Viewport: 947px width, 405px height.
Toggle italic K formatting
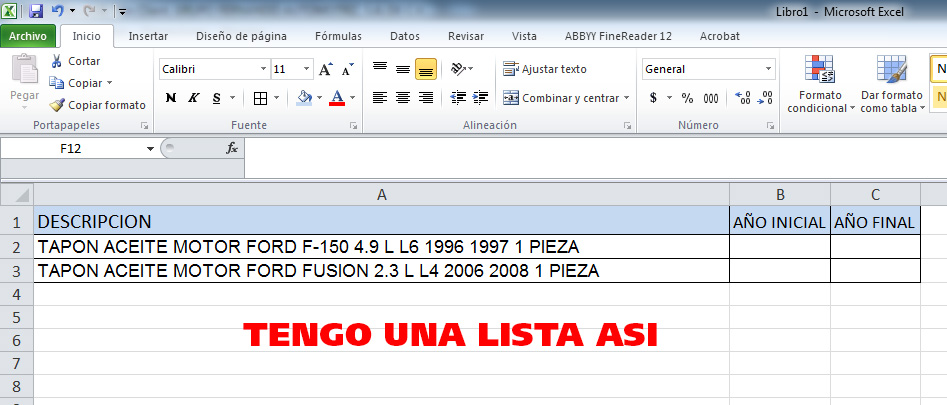(x=193, y=98)
